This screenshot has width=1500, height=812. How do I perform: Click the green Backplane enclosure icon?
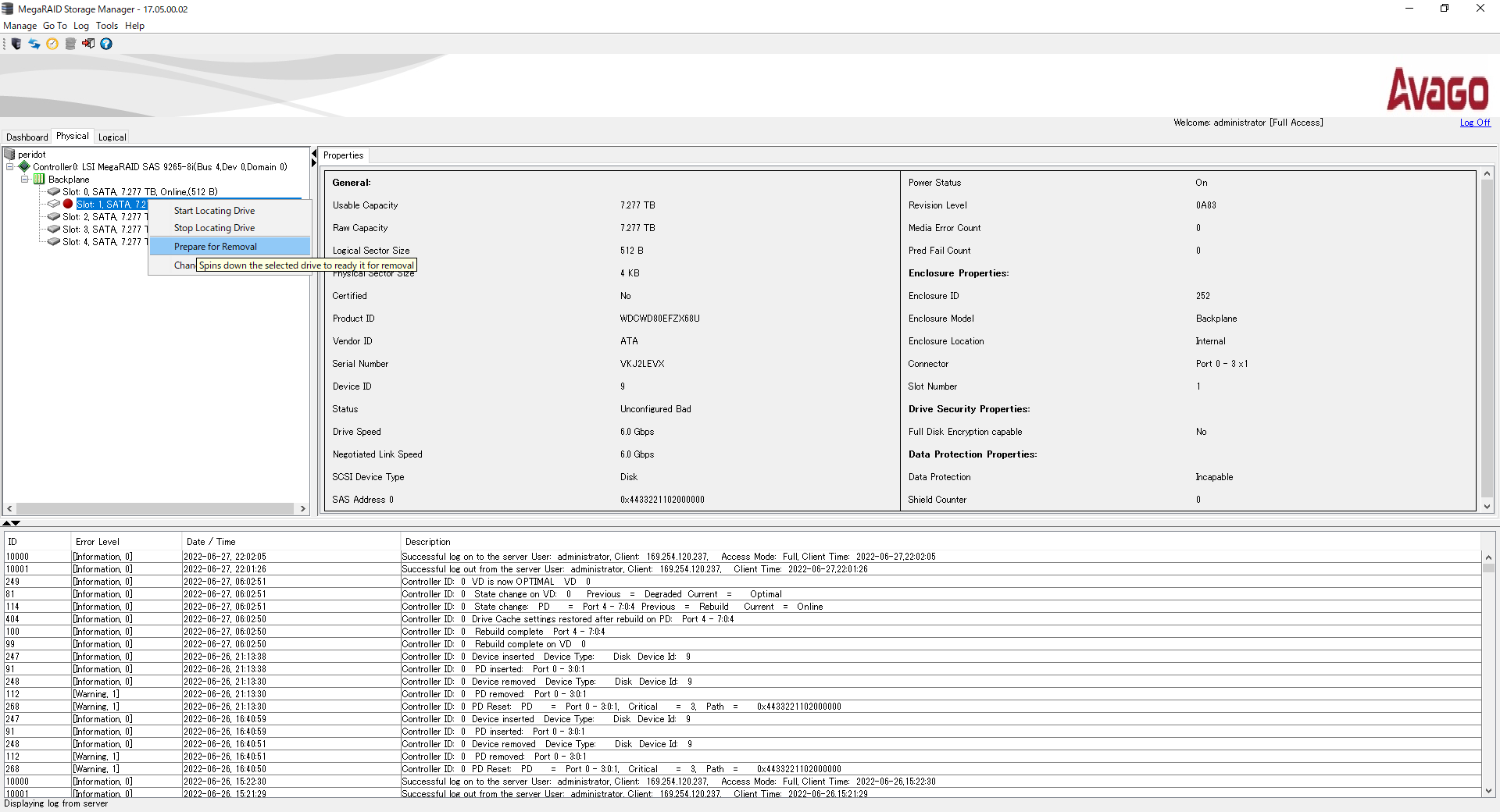(x=39, y=179)
